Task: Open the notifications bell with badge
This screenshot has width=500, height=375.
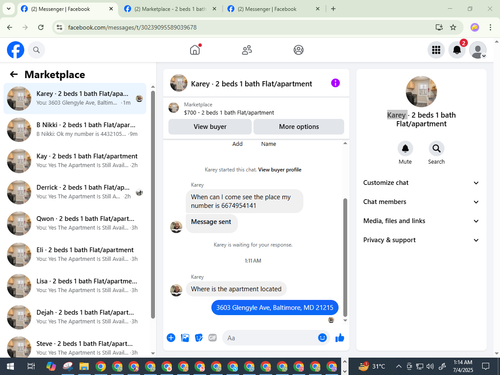Action: tap(457, 50)
